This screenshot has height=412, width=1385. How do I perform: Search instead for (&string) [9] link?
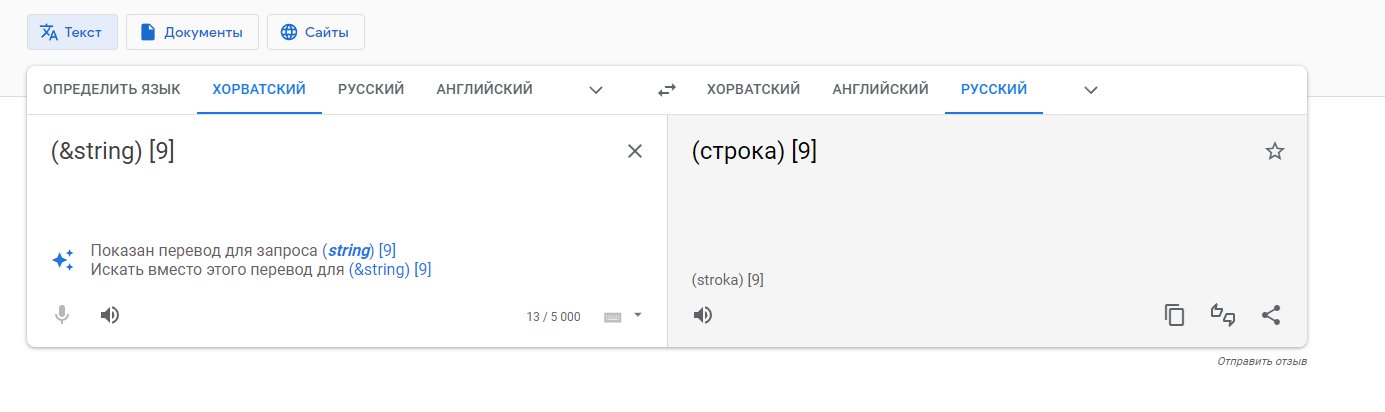tap(390, 269)
